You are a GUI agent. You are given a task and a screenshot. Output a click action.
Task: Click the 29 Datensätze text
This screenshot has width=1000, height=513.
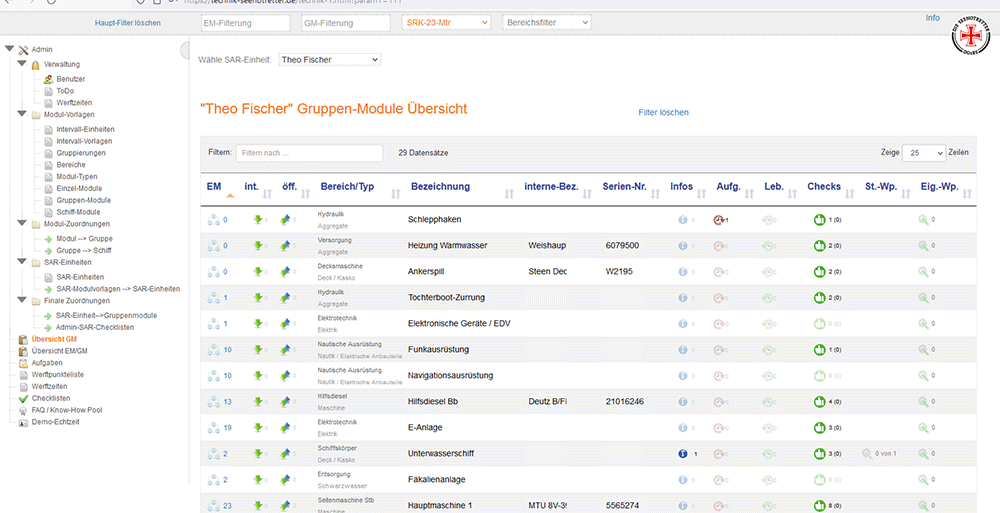pos(423,153)
